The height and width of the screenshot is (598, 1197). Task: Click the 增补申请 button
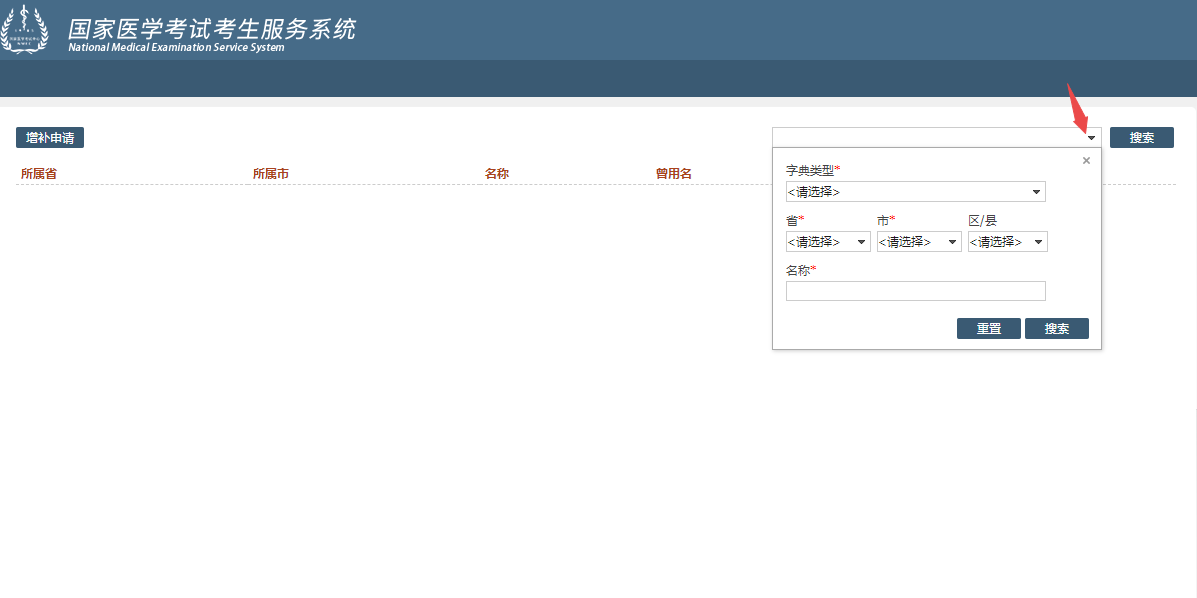pos(49,137)
